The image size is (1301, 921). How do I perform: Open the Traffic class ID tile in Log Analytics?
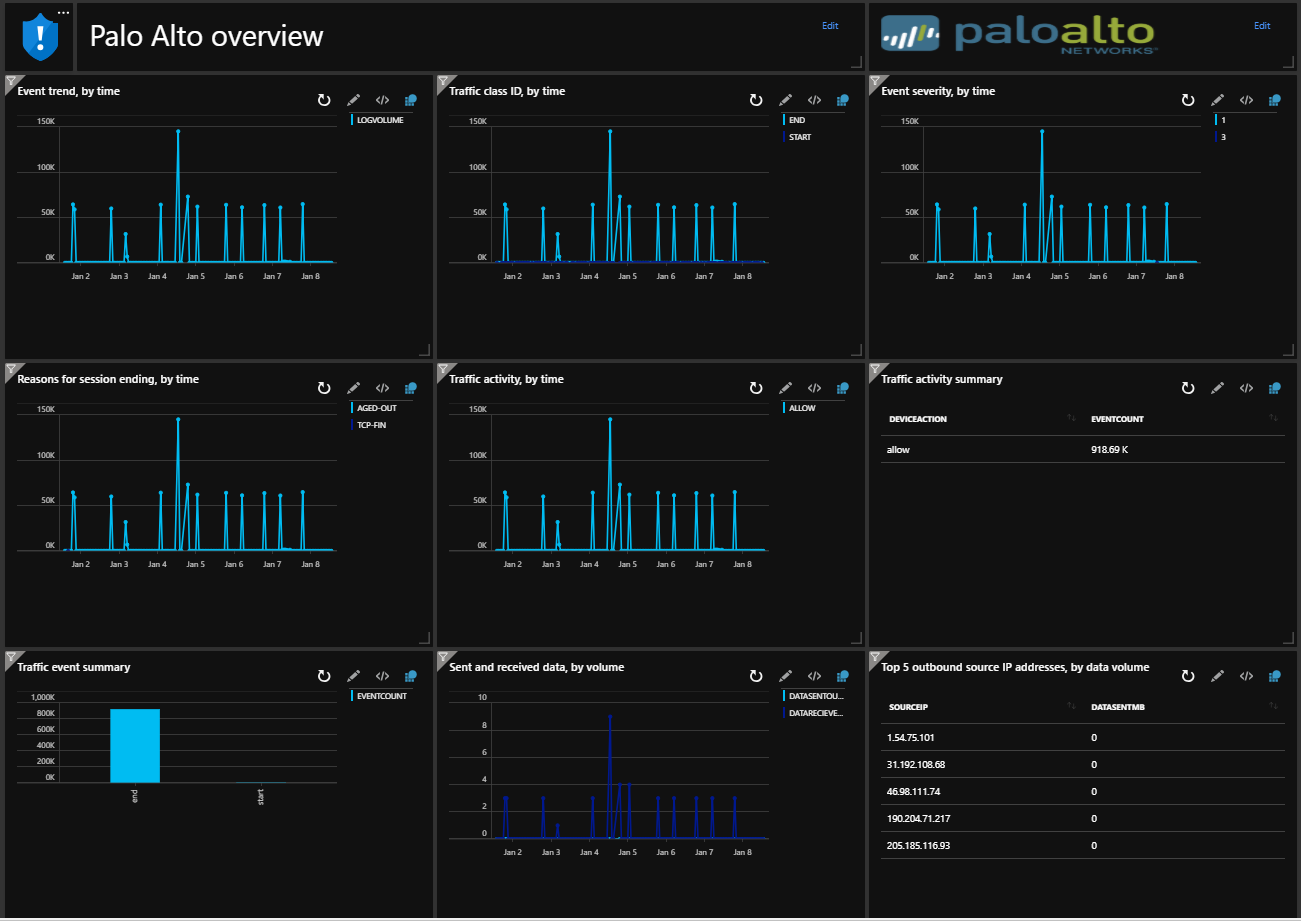click(x=843, y=100)
